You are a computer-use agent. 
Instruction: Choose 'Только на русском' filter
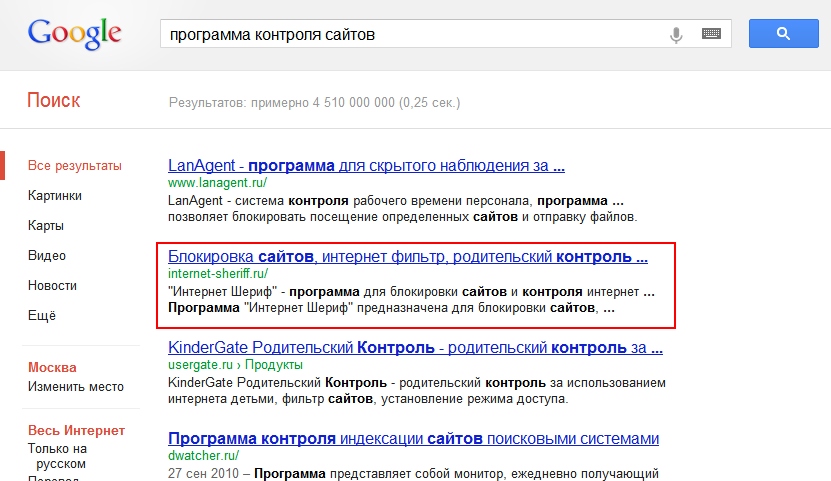[57, 456]
